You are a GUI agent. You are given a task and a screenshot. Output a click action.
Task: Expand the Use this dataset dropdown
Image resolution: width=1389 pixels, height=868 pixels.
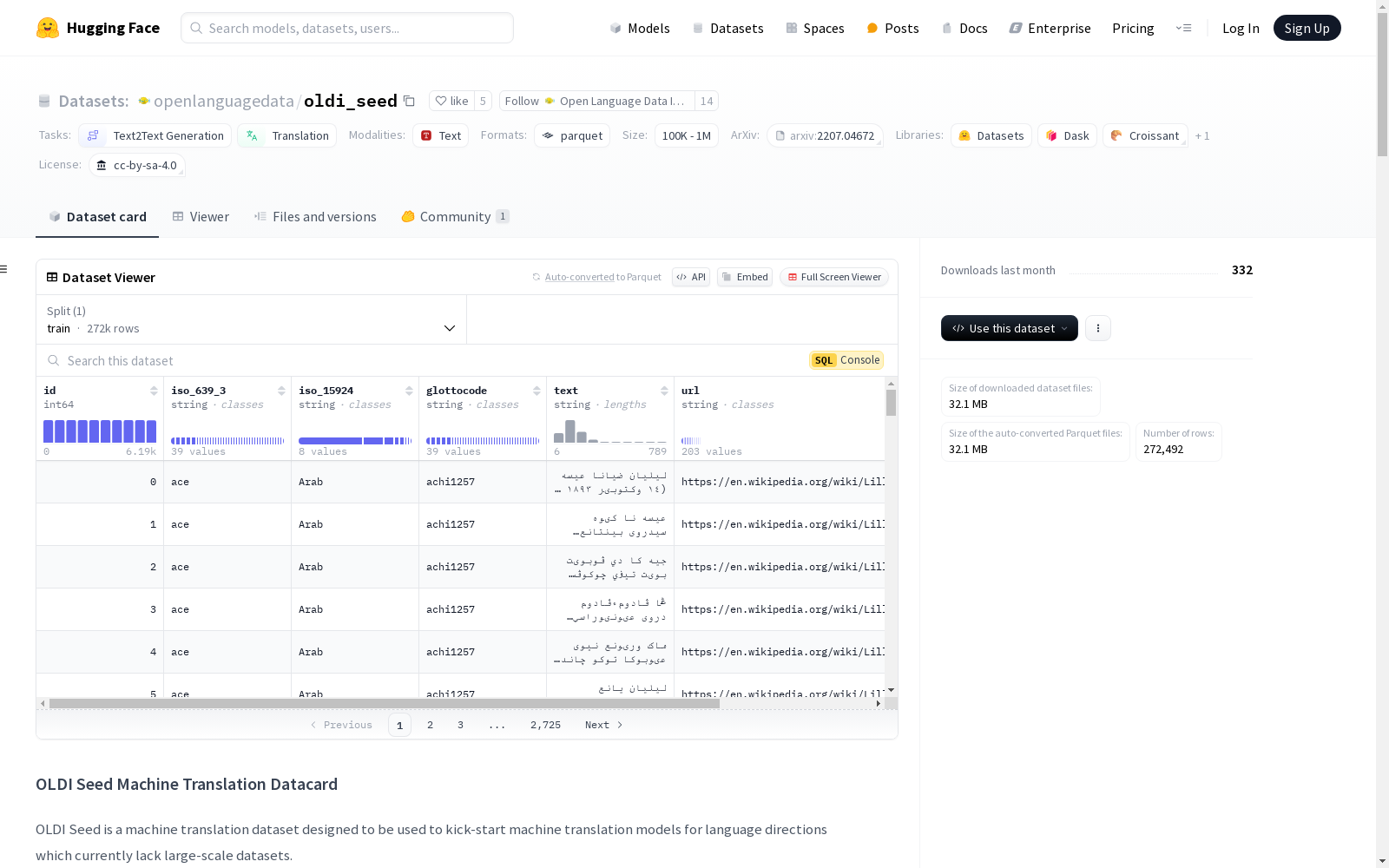click(x=1010, y=328)
